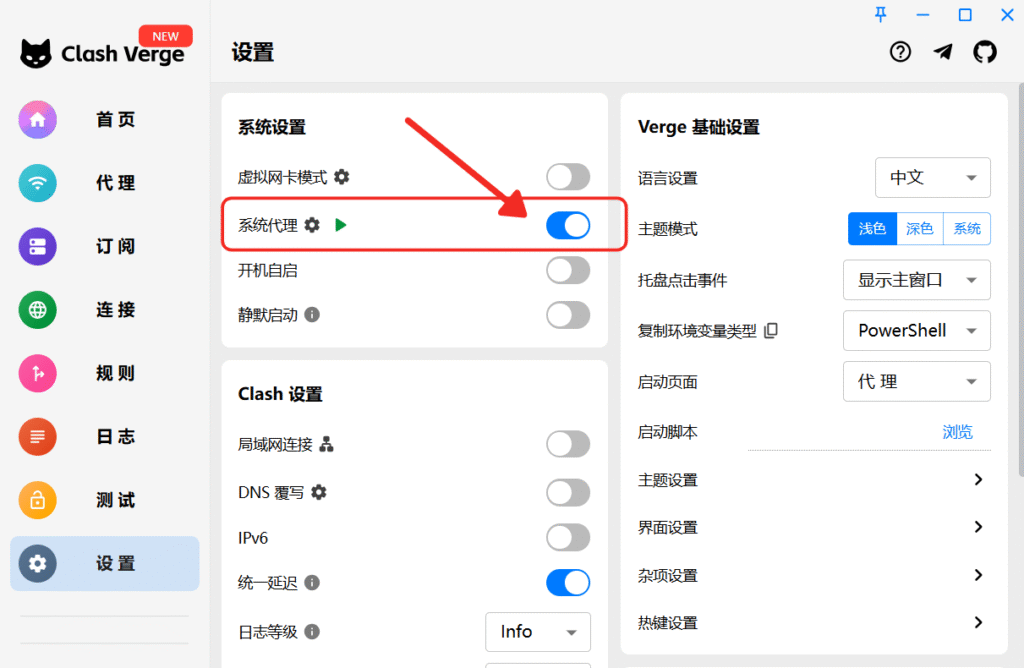Viewport: 1024px width, 668px height.
Task: Open the 语言设置 dropdown
Action: [x=932, y=178]
